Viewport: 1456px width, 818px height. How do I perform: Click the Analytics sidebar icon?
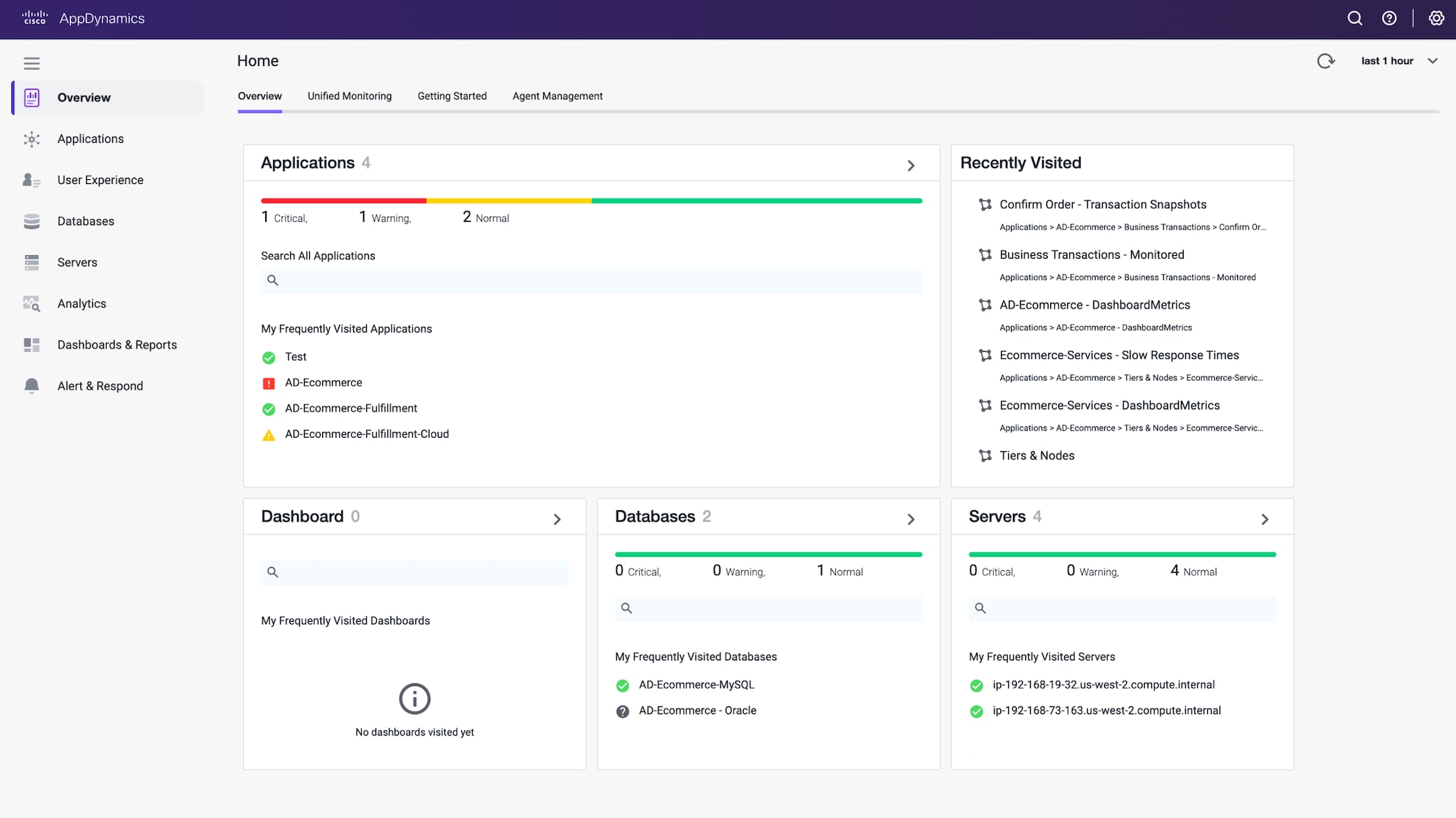point(32,303)
